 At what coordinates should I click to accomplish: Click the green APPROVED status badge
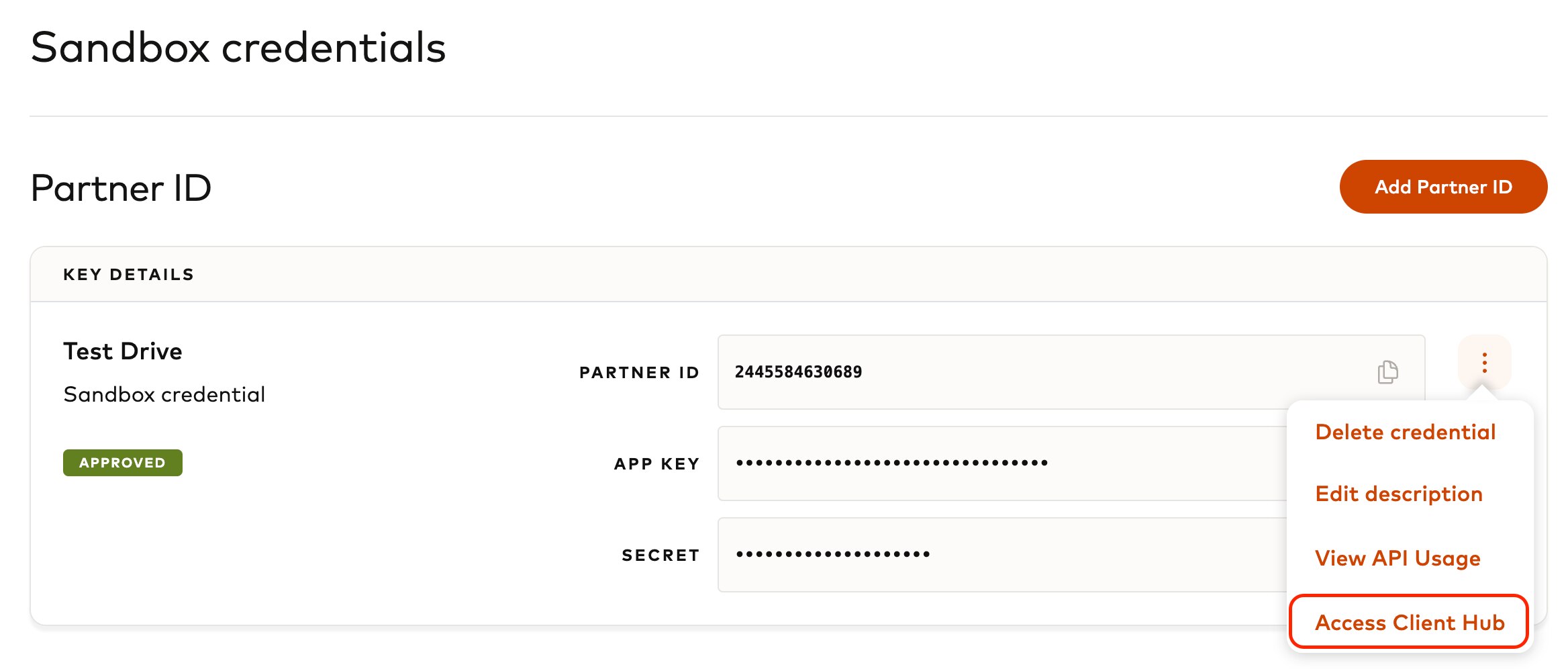123,463
